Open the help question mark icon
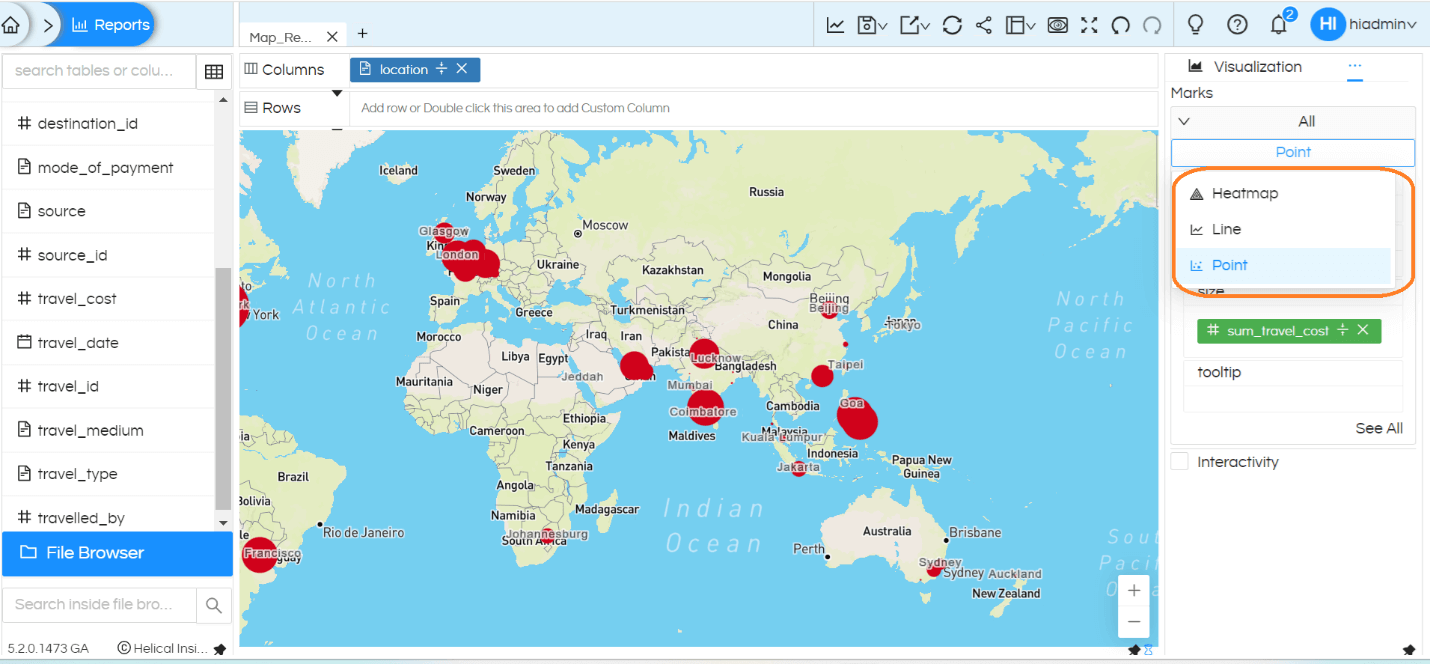This screenshot has height=664, width=1430. [1237, 25]
